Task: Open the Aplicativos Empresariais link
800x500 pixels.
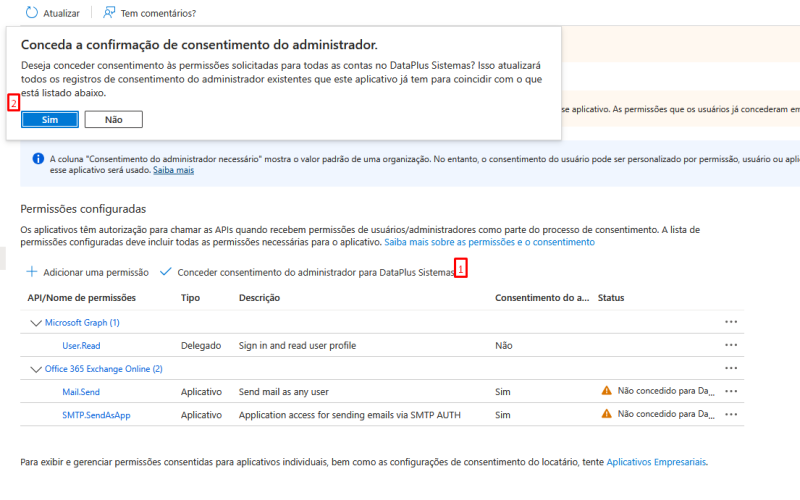Action: pos(656,462)
